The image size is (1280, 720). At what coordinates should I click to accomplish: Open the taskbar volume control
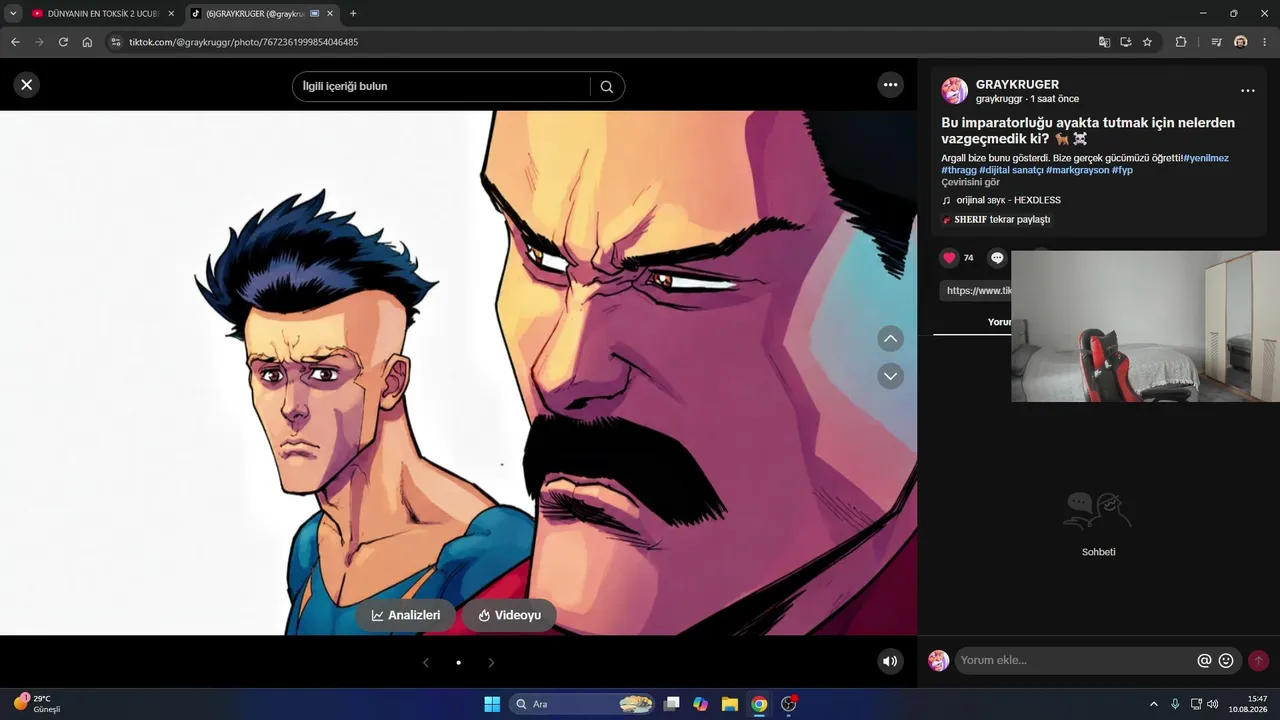(1213, 704)
